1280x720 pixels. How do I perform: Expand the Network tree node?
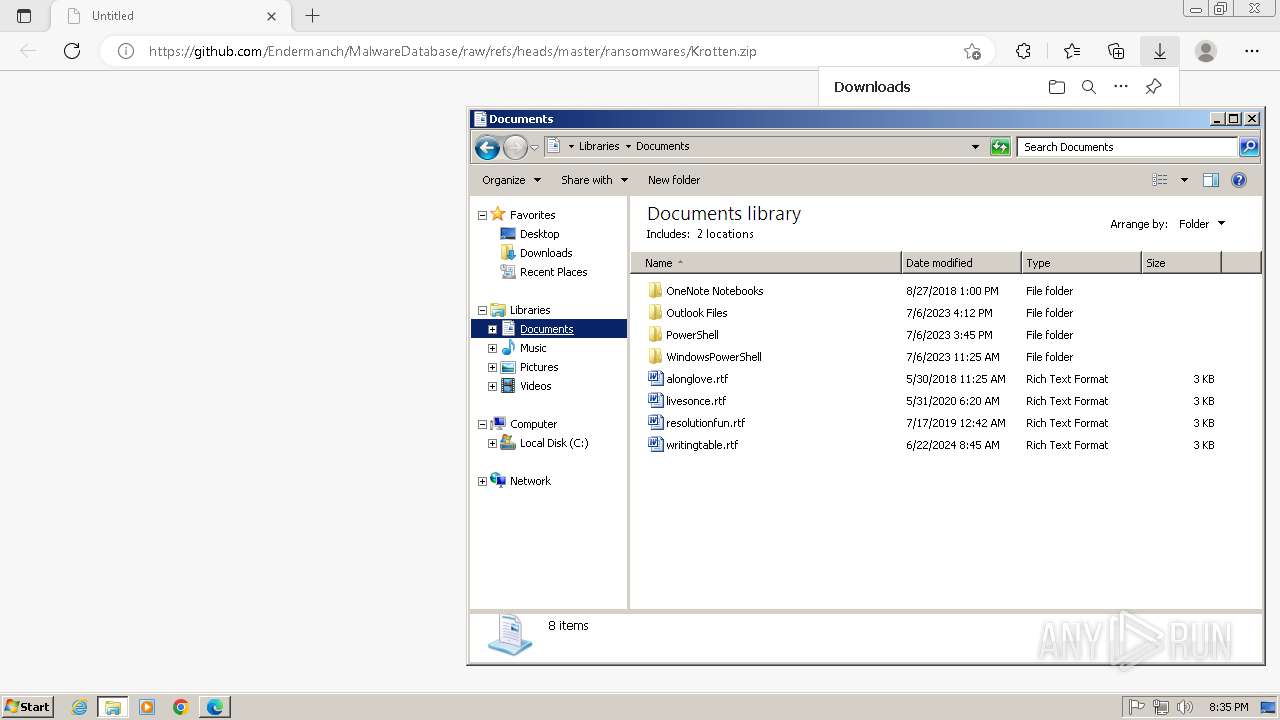pyautogui.click(x=482, y=481)
